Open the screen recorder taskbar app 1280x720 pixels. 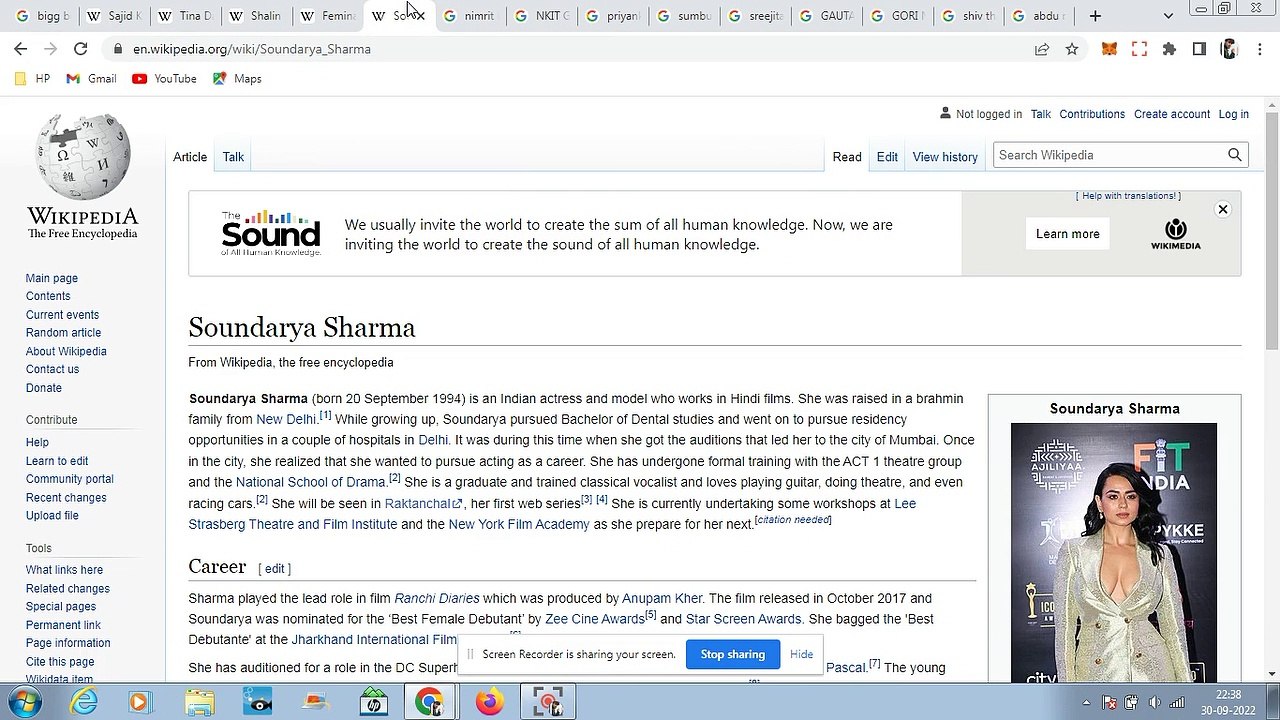tap(547, 702)
